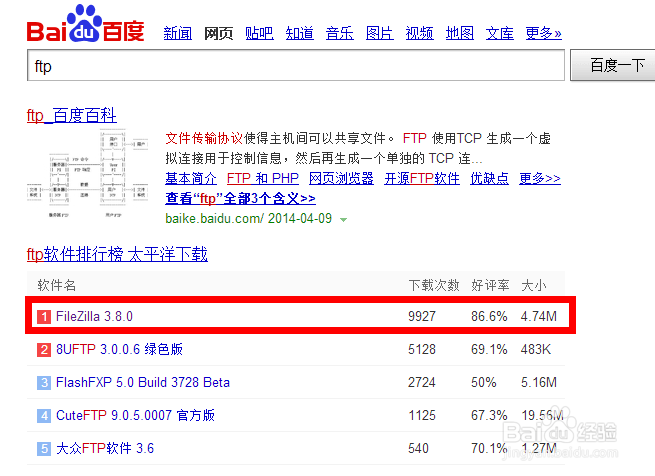
Task: Open the 开源FTP软件 sublink
Action: click(x=422, y=178)
